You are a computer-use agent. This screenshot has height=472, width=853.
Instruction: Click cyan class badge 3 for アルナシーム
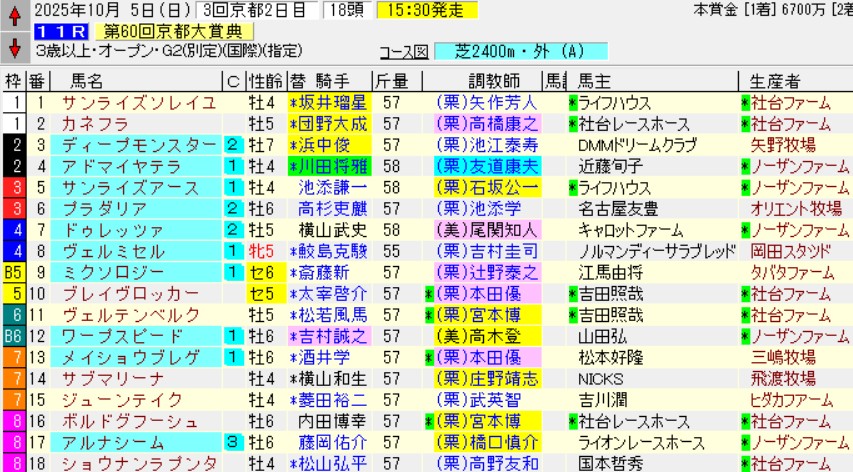[x=231, y=441]
